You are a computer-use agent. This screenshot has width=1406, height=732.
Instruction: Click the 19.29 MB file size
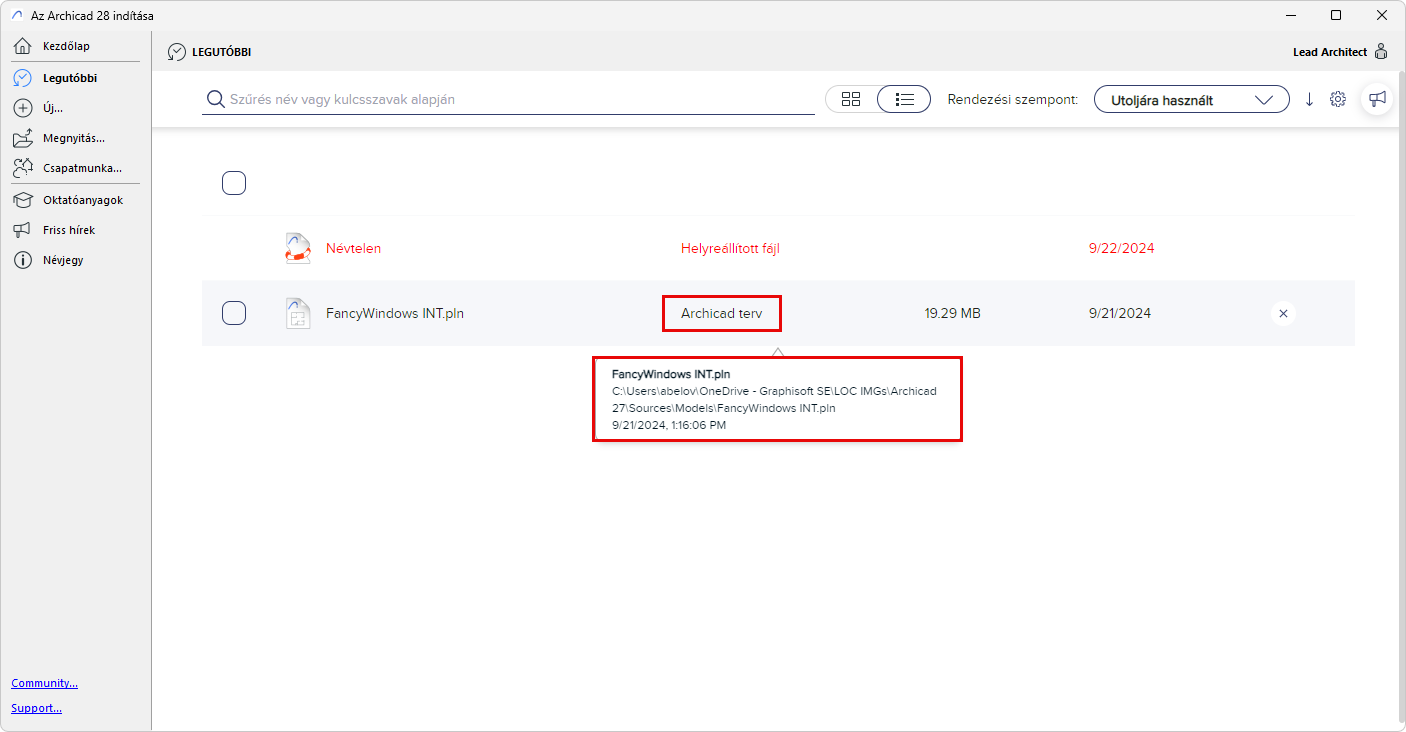click(x=953, y=313)
